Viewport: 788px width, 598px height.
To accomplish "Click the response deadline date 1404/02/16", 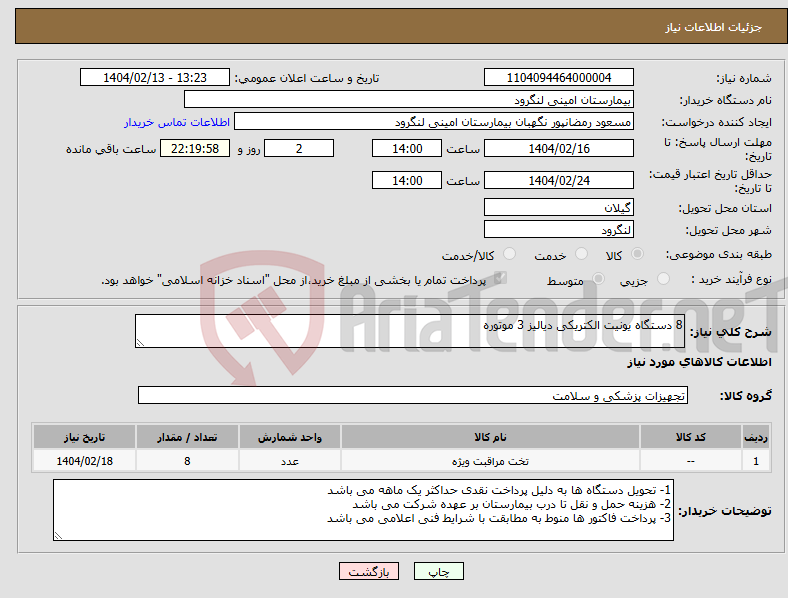I will 559,148.
